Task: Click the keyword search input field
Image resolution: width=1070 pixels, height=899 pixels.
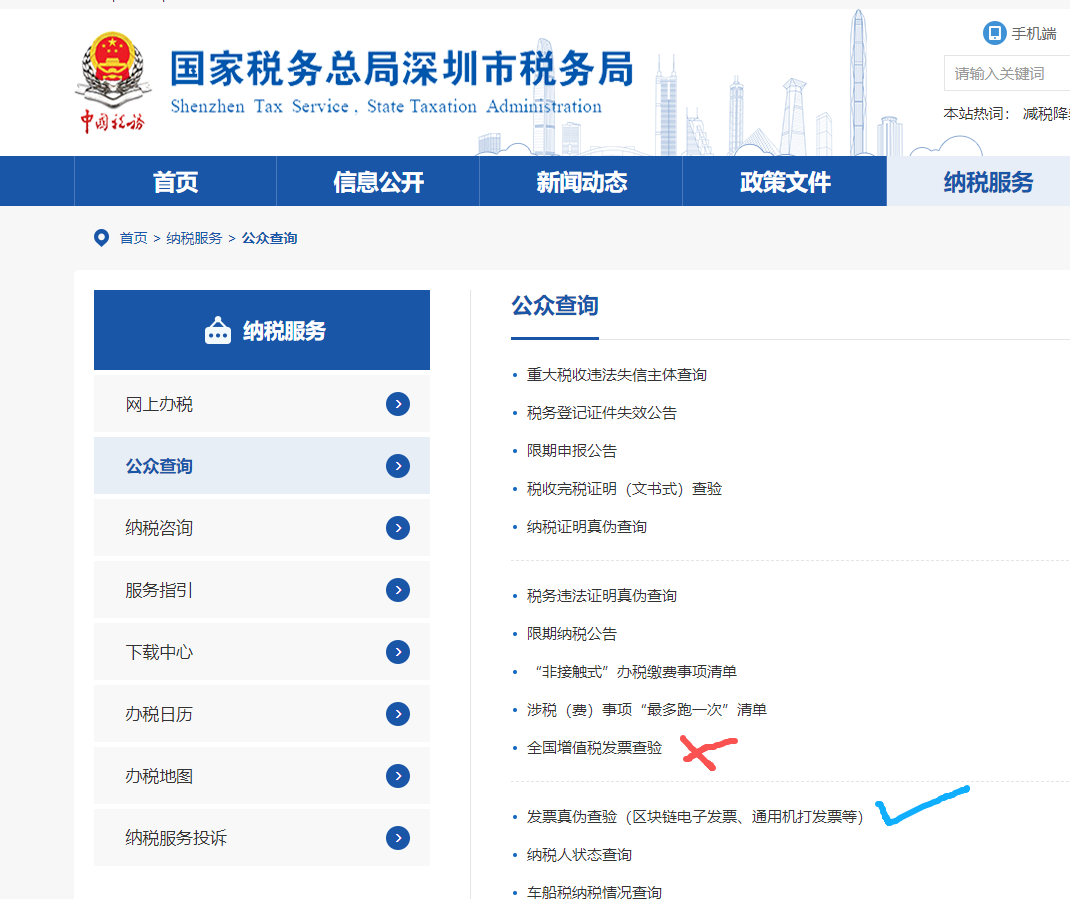Action: tap(1007, 74)
